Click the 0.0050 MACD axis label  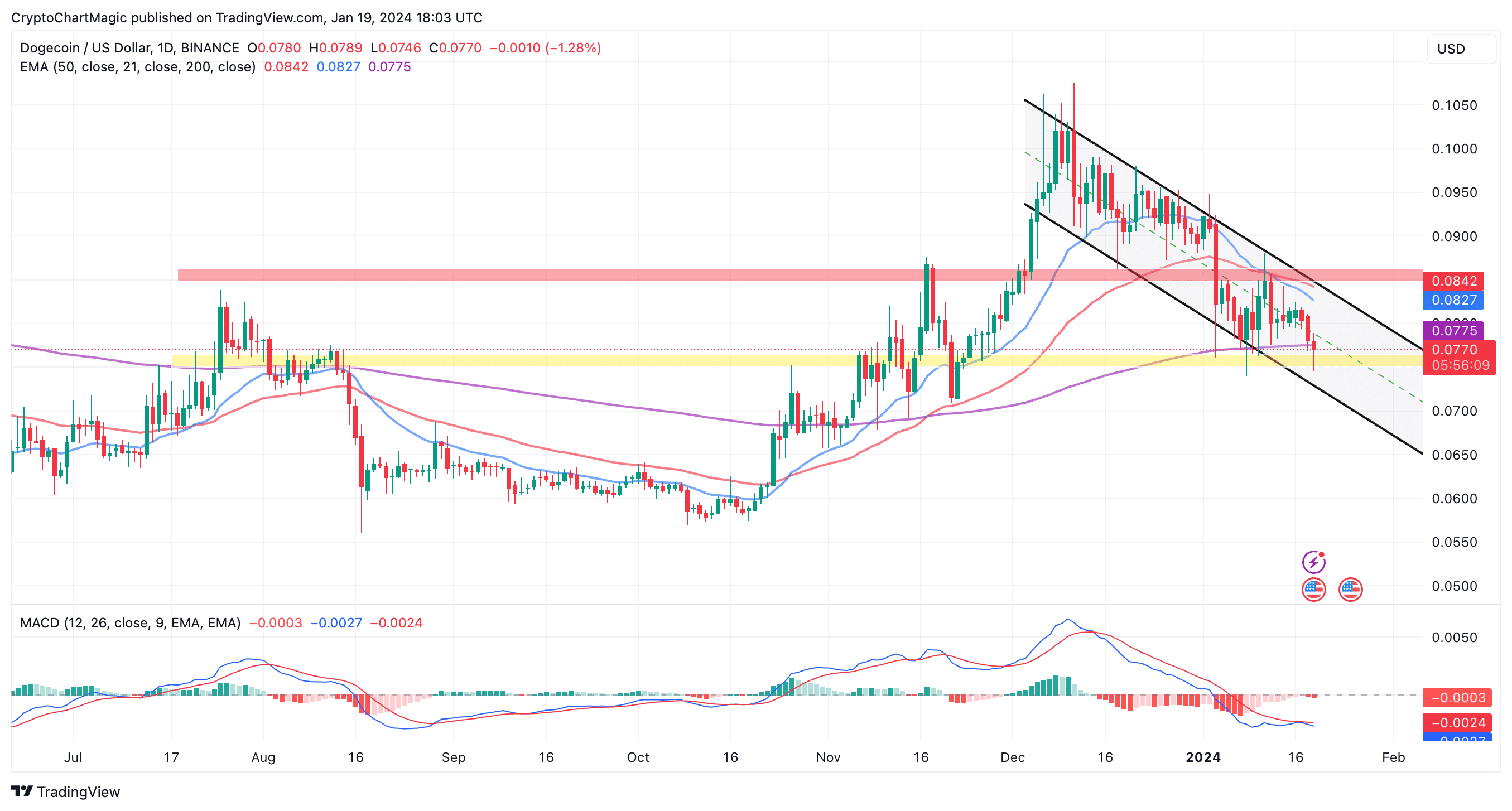pyautogui.click(x=1454, y=638)
